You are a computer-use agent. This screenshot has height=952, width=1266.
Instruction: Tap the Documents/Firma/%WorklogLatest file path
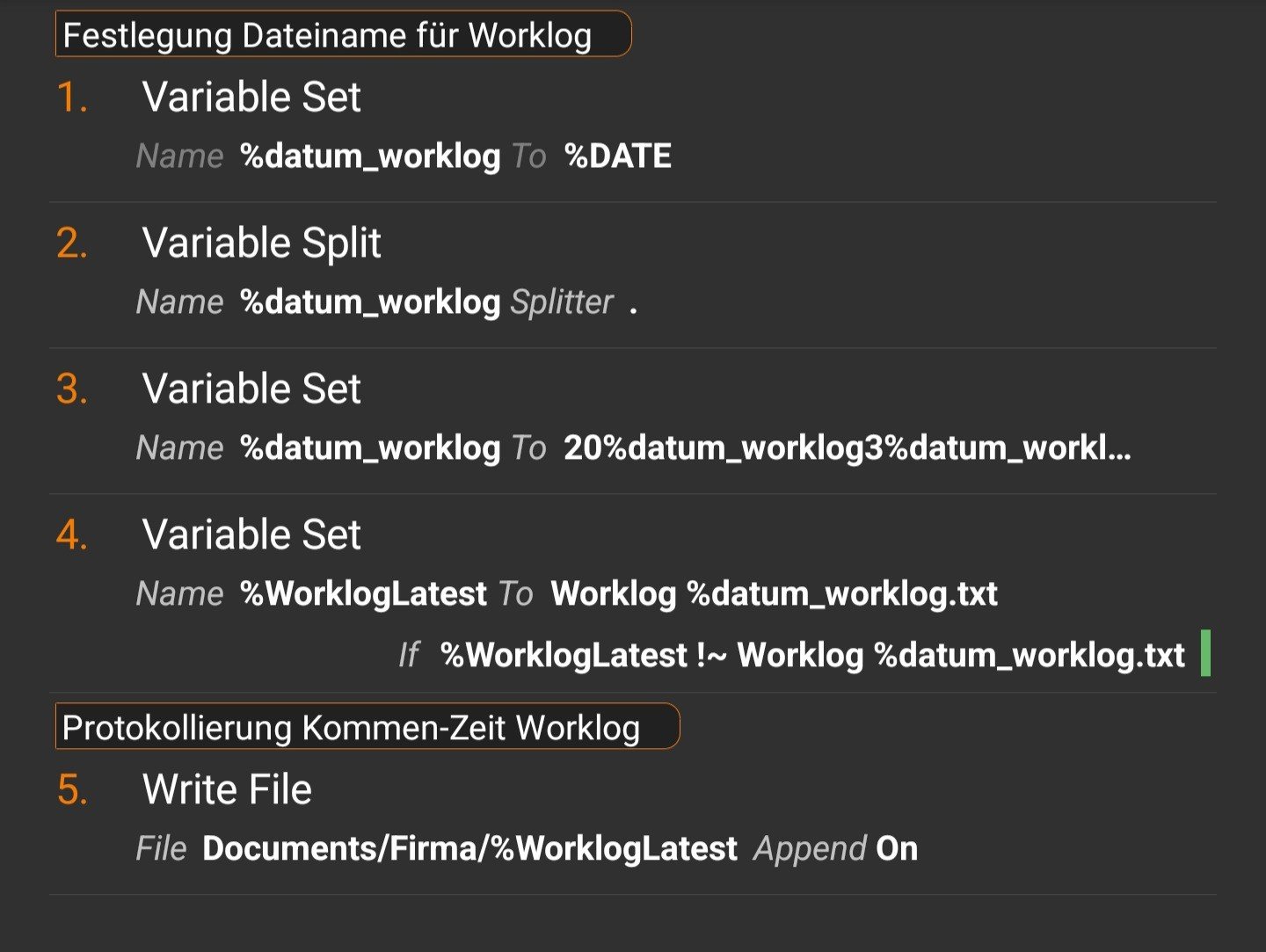469,849
